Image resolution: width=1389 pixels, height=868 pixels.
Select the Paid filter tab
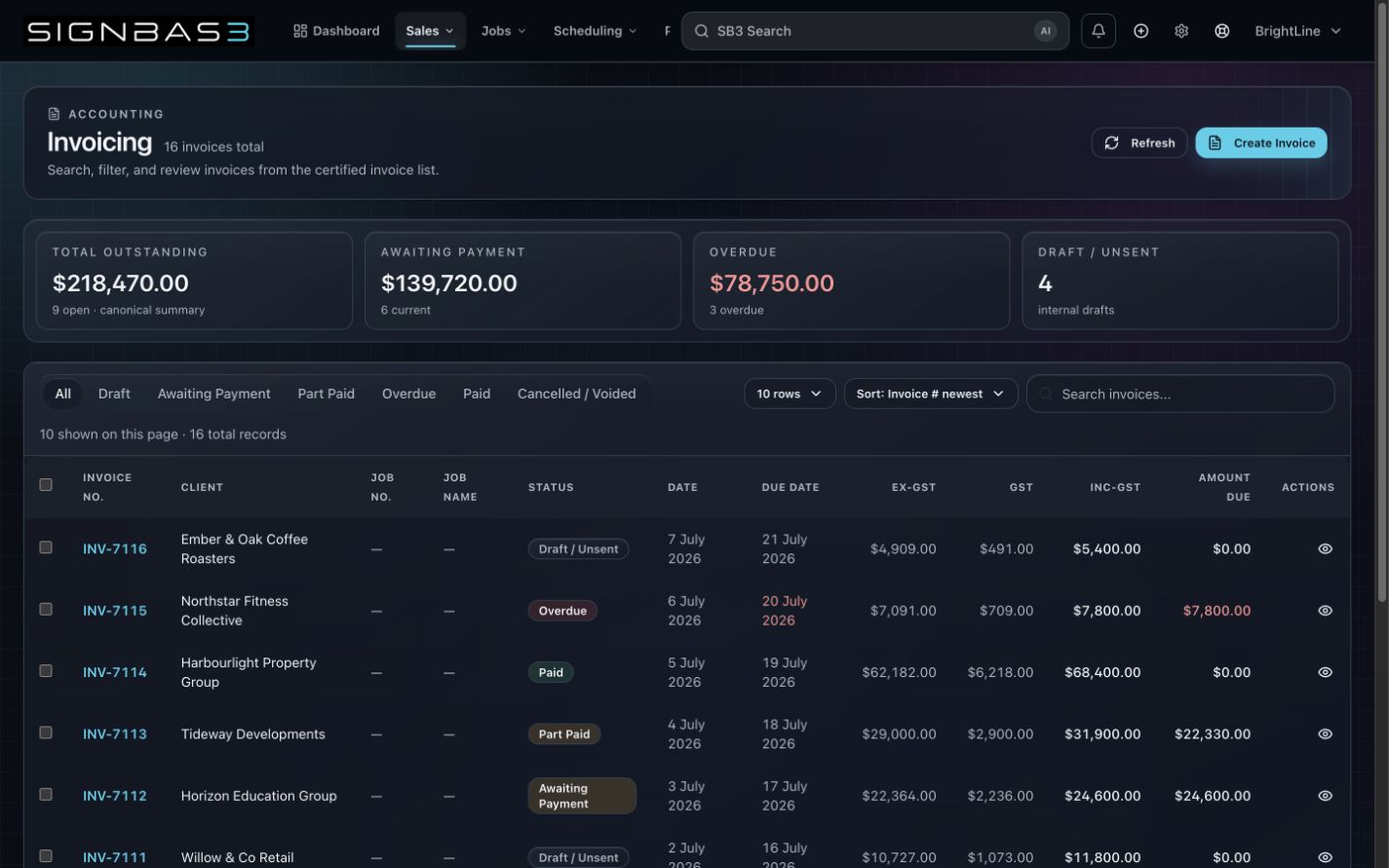(477, 394)
